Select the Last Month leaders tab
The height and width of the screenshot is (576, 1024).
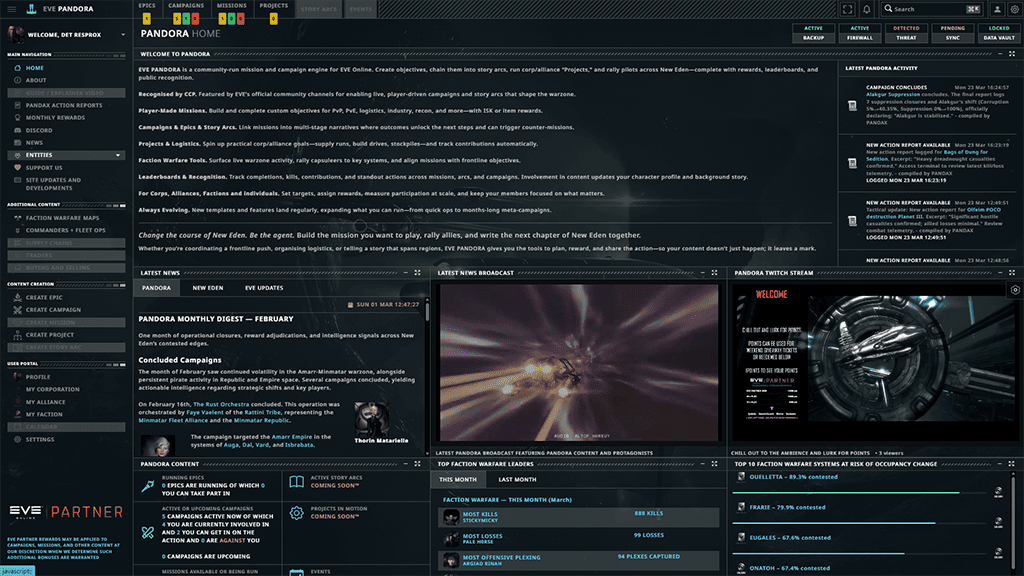point(517,479)
